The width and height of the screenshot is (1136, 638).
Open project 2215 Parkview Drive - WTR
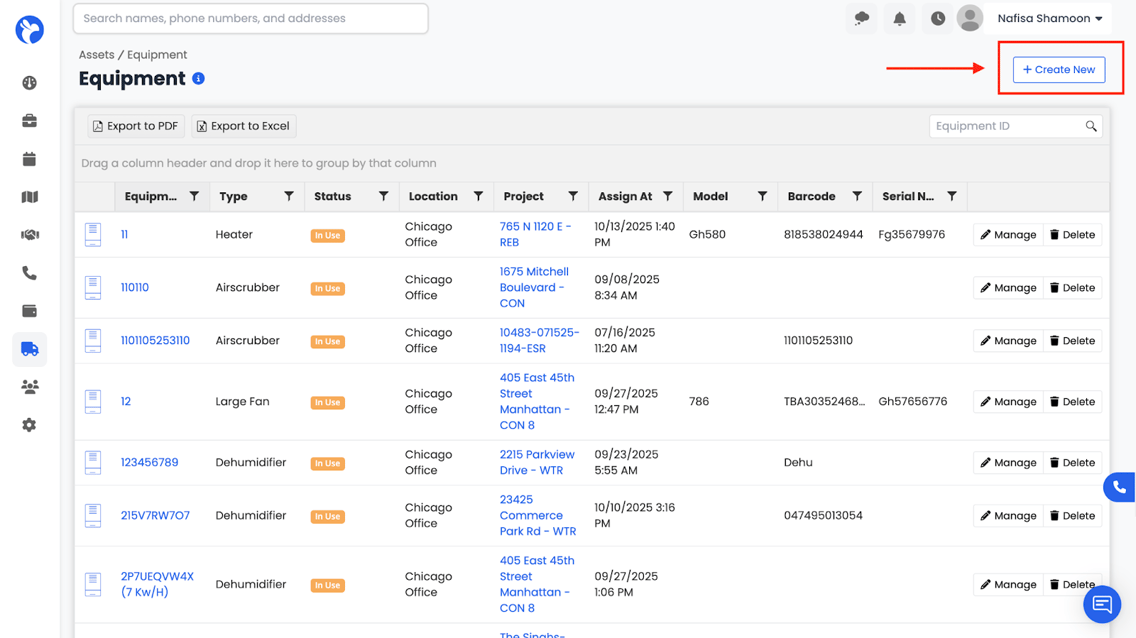[x=537, y=462]
